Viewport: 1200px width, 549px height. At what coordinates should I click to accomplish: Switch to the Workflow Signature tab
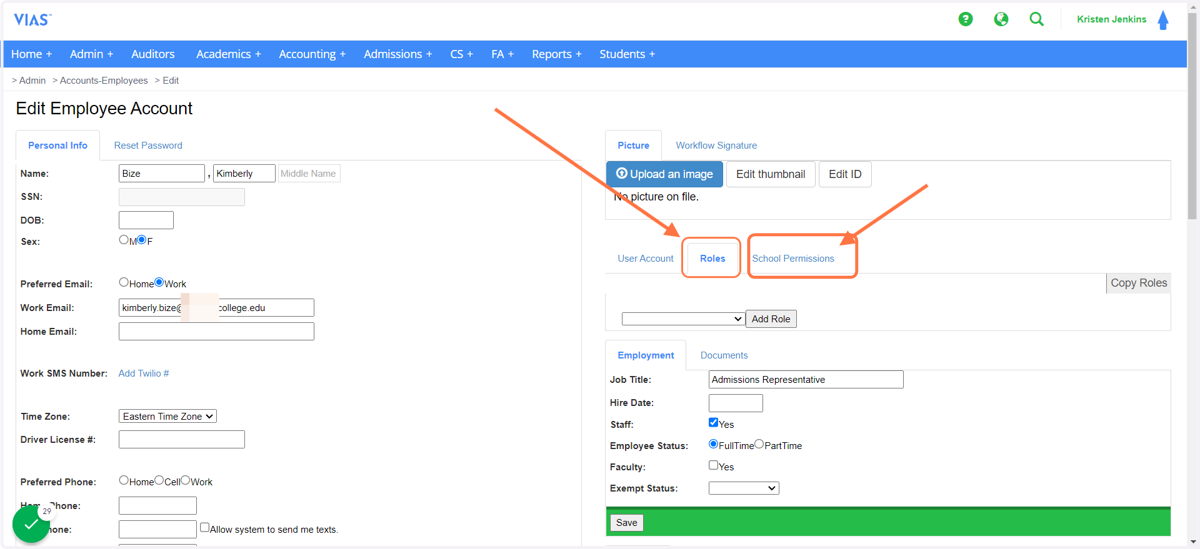[716, 145]
